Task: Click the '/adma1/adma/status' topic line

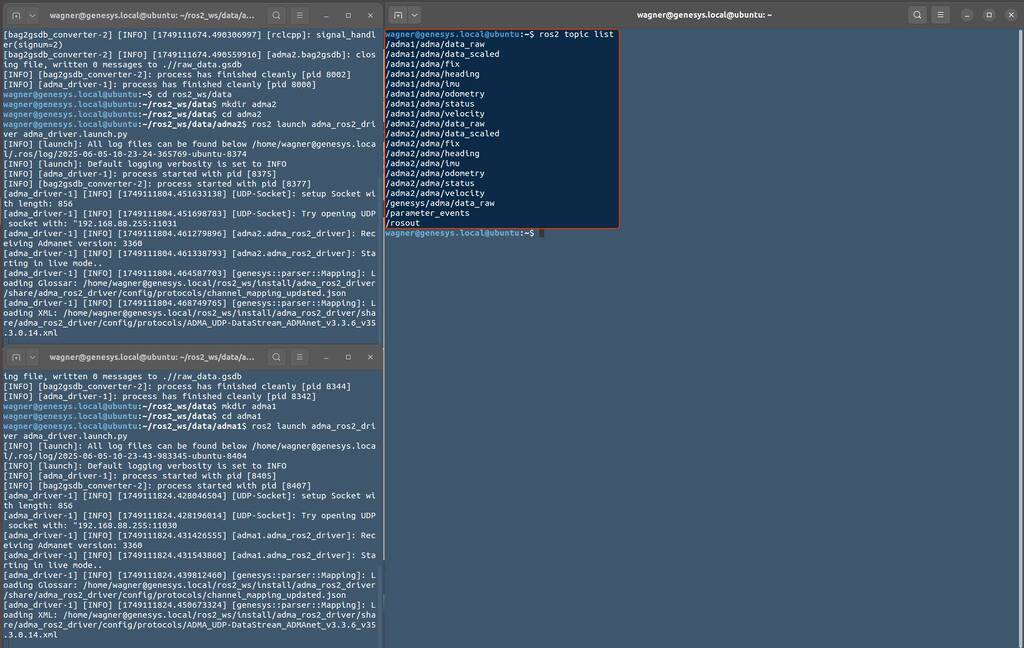Action: (x=430, y=104)
